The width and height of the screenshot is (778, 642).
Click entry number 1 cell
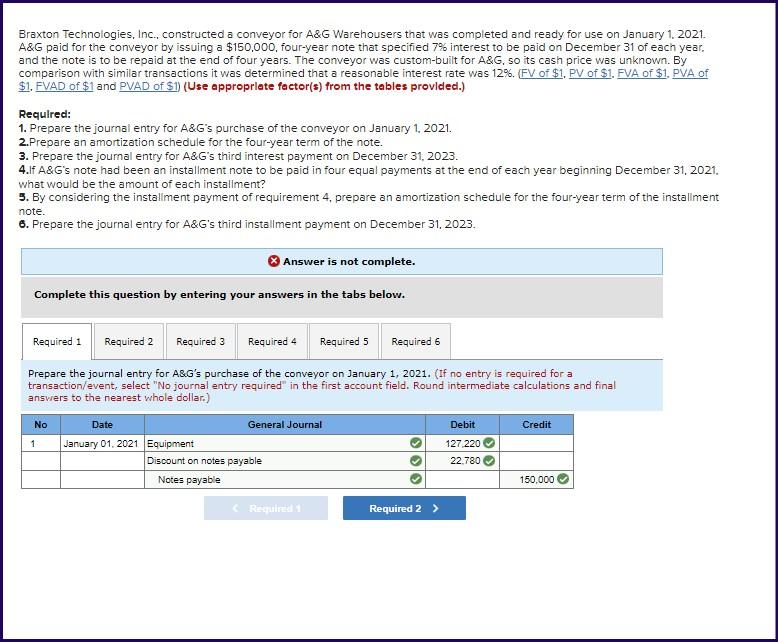[41, 443]
